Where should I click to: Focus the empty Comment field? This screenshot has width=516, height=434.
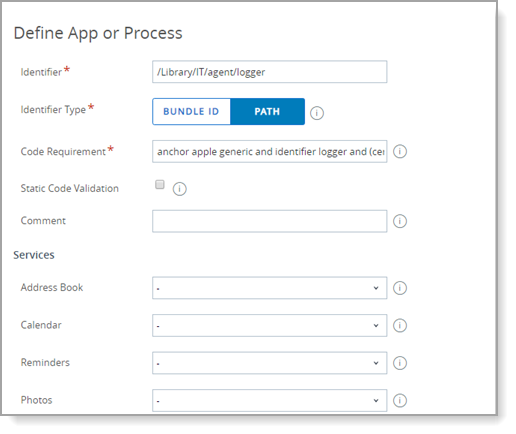[x=269, y=221]
